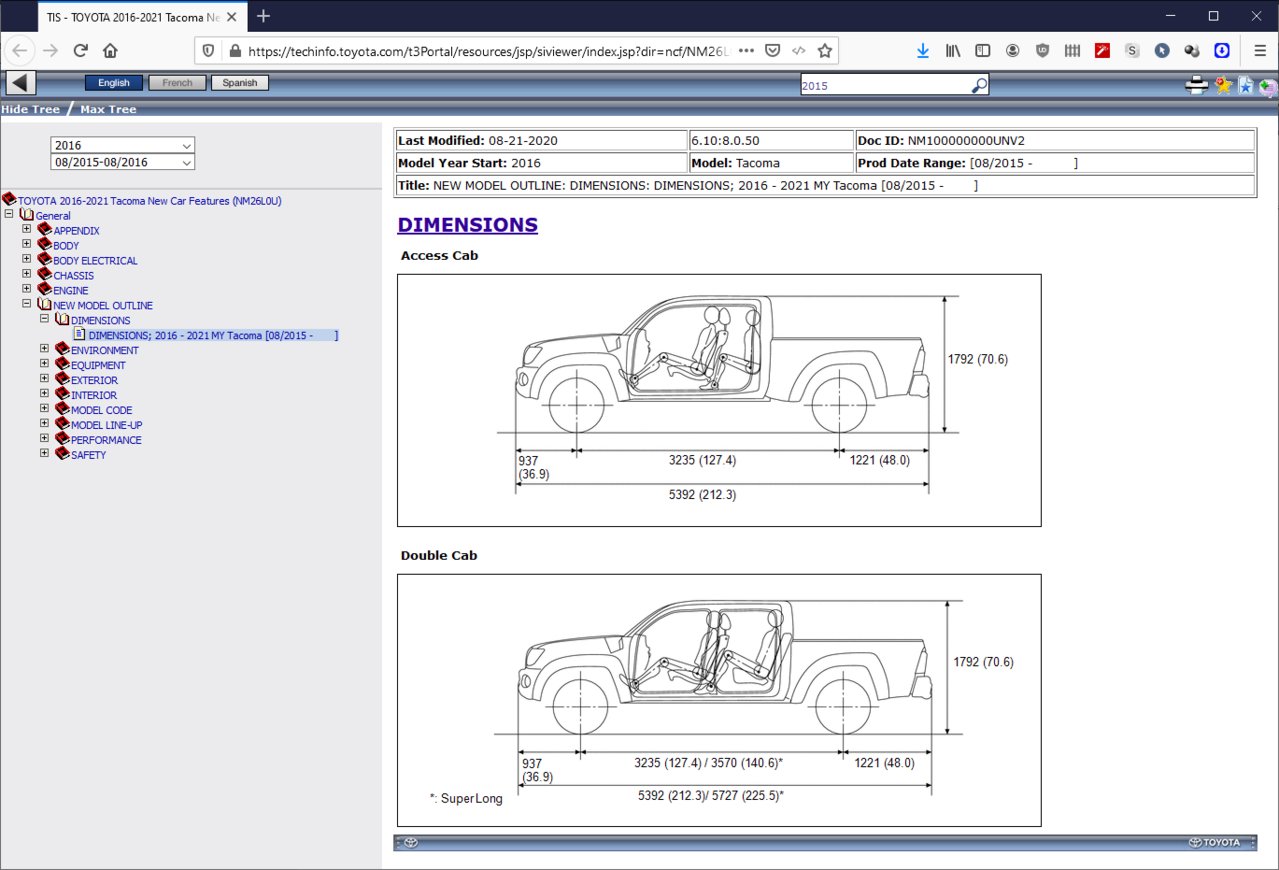This screenshot has height=870, width=1279.
Task: Open the EXTERIOR tree item
Action: (94, 381)
